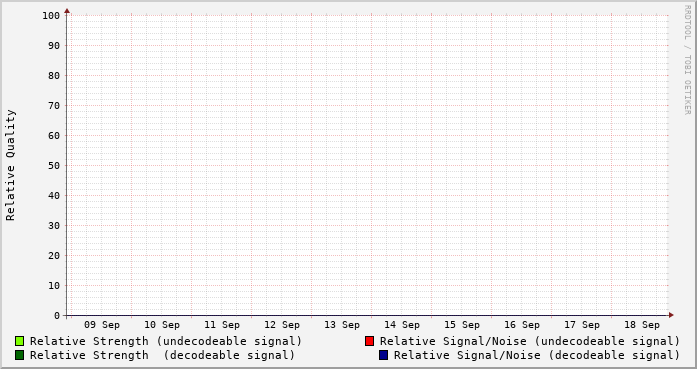Click the 14 Sep date label

click(402, 325)
